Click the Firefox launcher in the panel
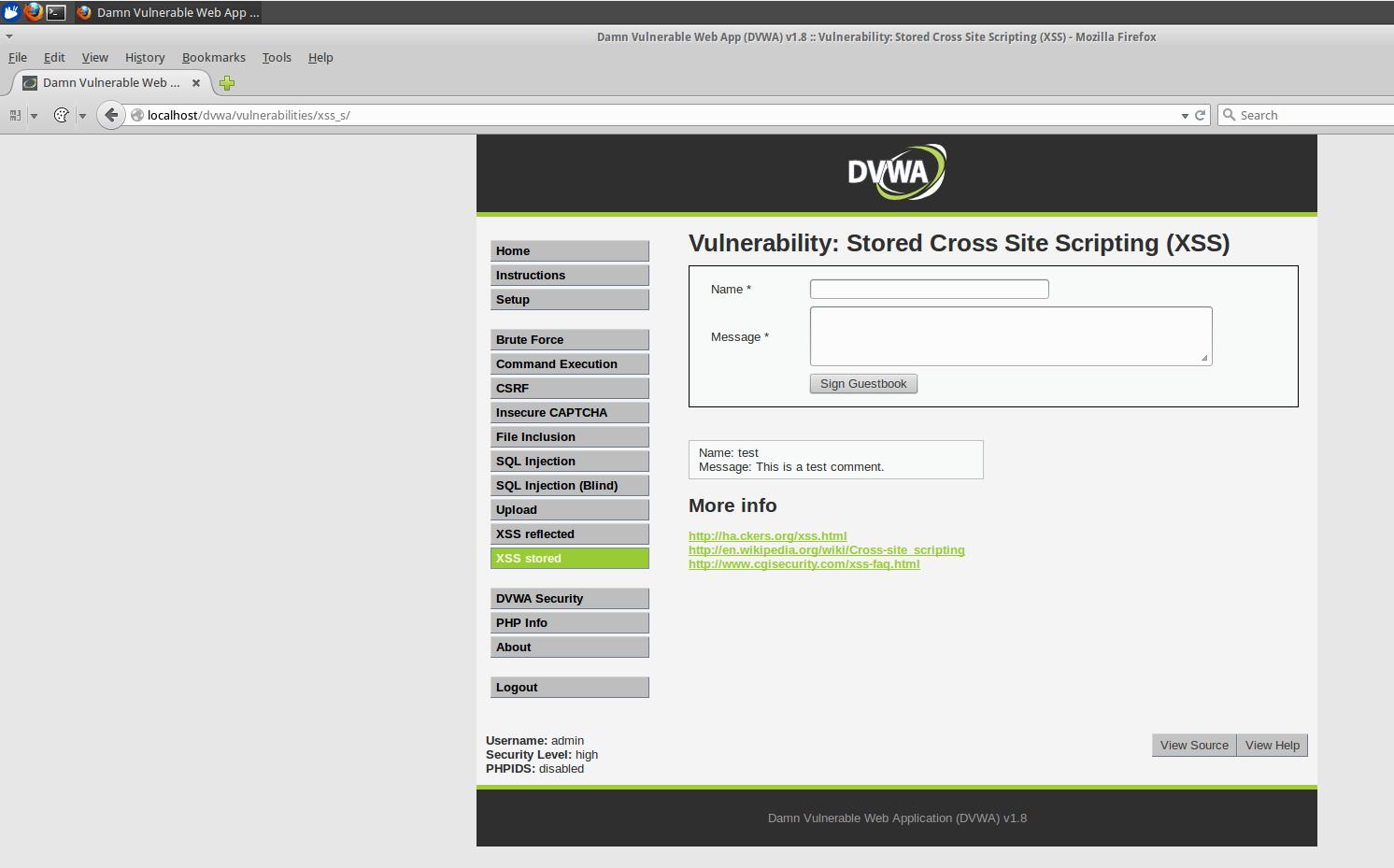 click(x=34, y=12)
